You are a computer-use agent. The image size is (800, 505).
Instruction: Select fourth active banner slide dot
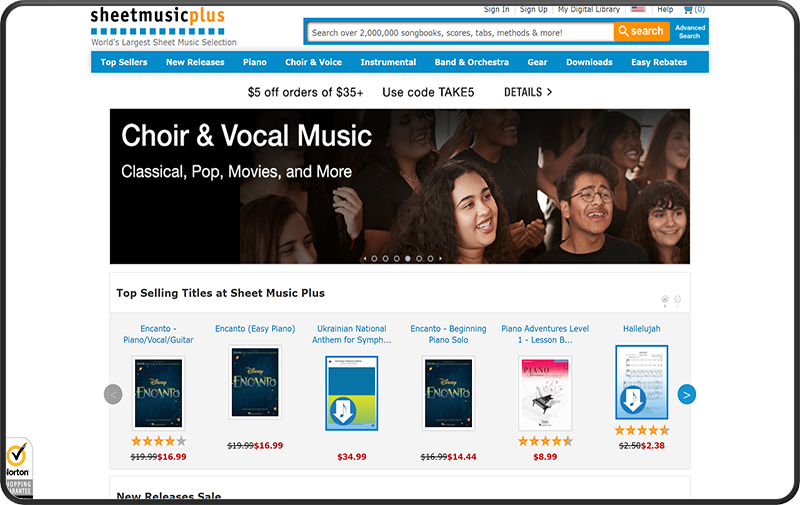click(x=408, y=259)
